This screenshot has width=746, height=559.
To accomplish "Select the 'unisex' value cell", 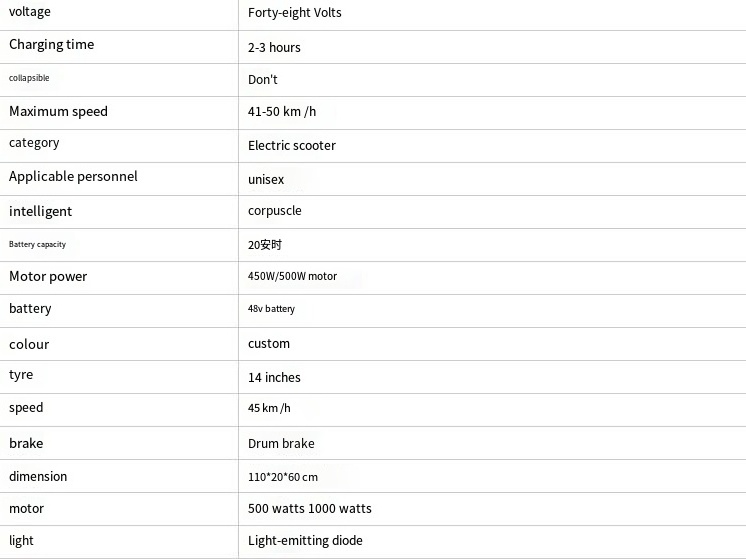I will pyautogui.click(x=266, y=180).
